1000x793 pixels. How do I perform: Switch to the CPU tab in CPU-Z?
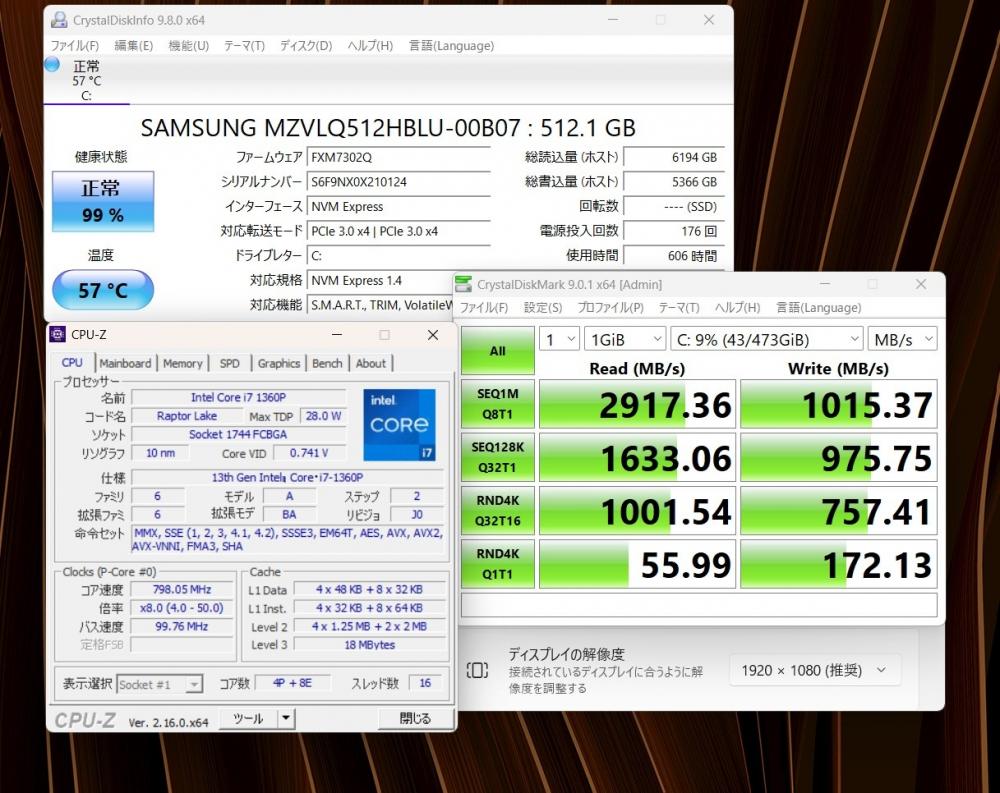click(x=72, y=362)
